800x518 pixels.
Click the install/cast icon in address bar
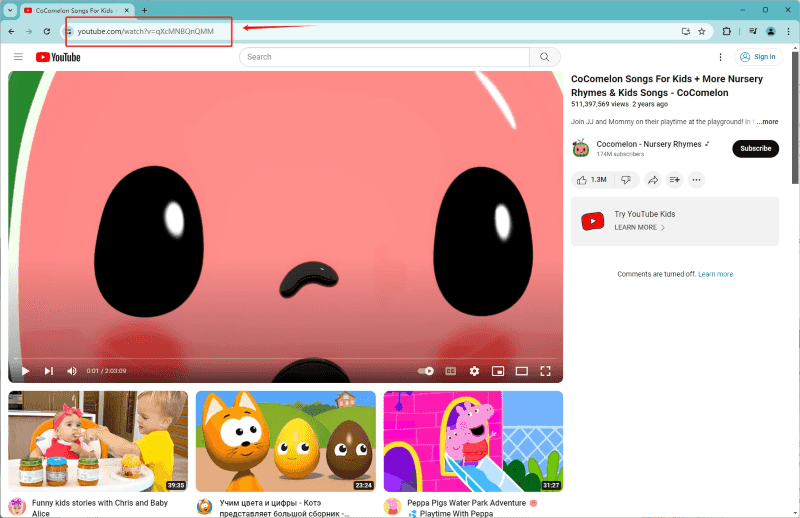tap(686, 31)
